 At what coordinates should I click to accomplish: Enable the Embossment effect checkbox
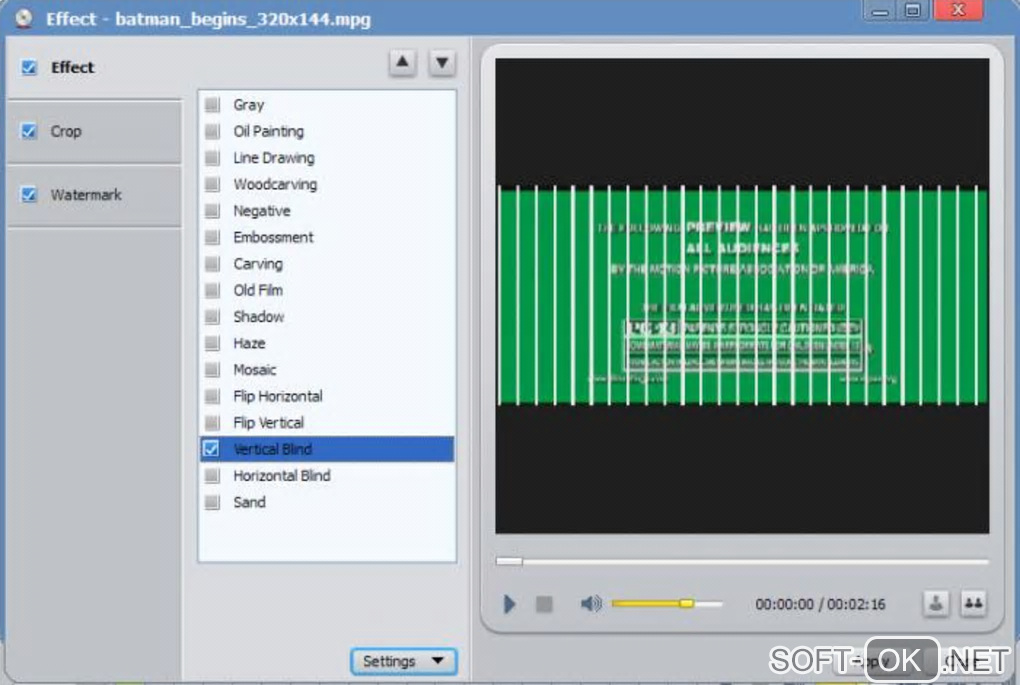click(212, 237)
